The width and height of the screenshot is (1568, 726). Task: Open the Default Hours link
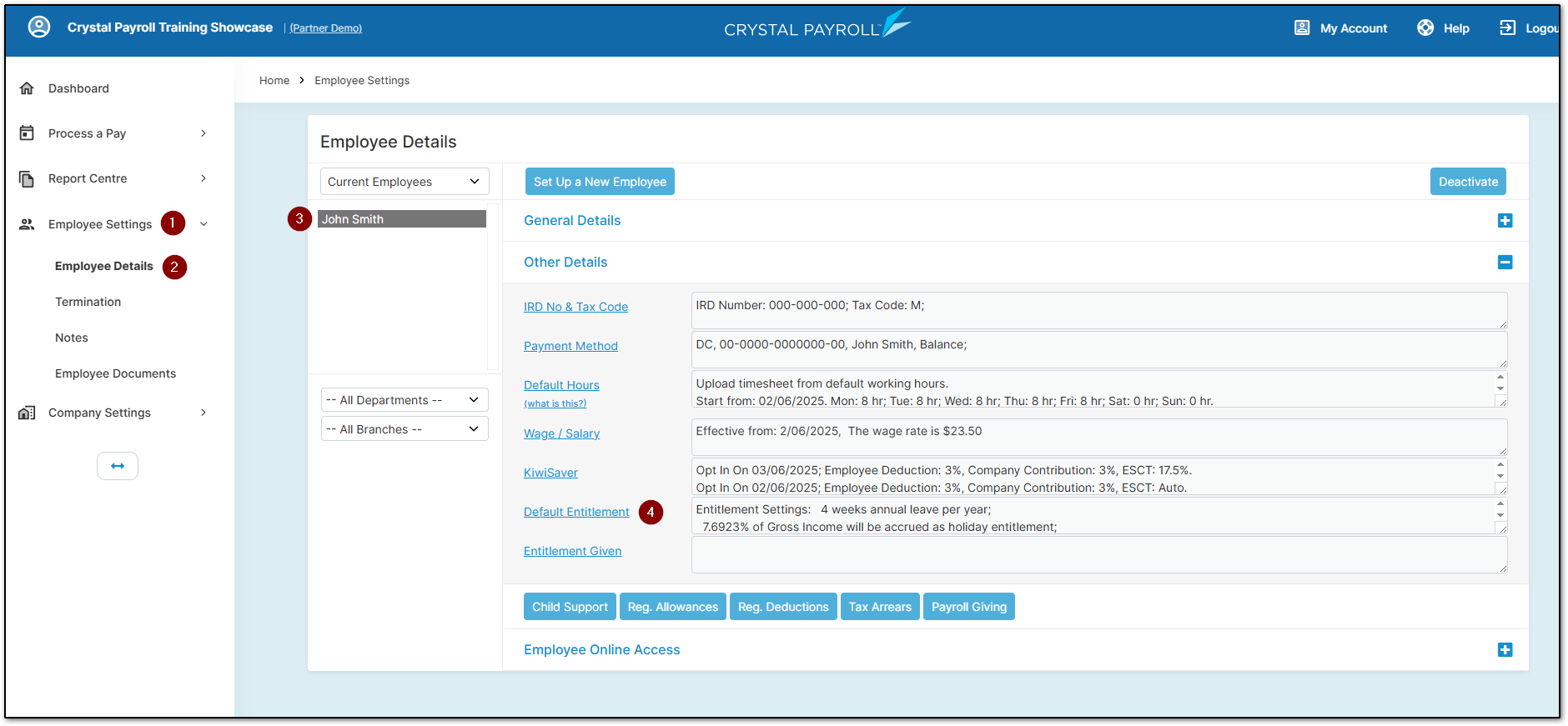pos(561,385)
